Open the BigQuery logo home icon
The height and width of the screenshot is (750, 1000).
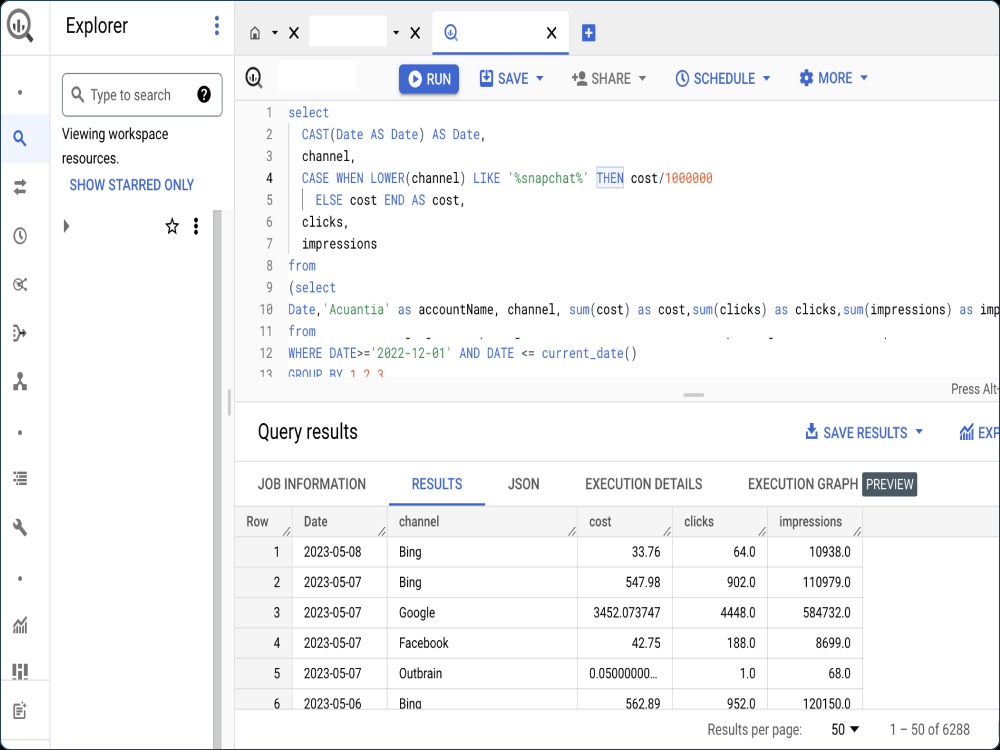(20, 26)
